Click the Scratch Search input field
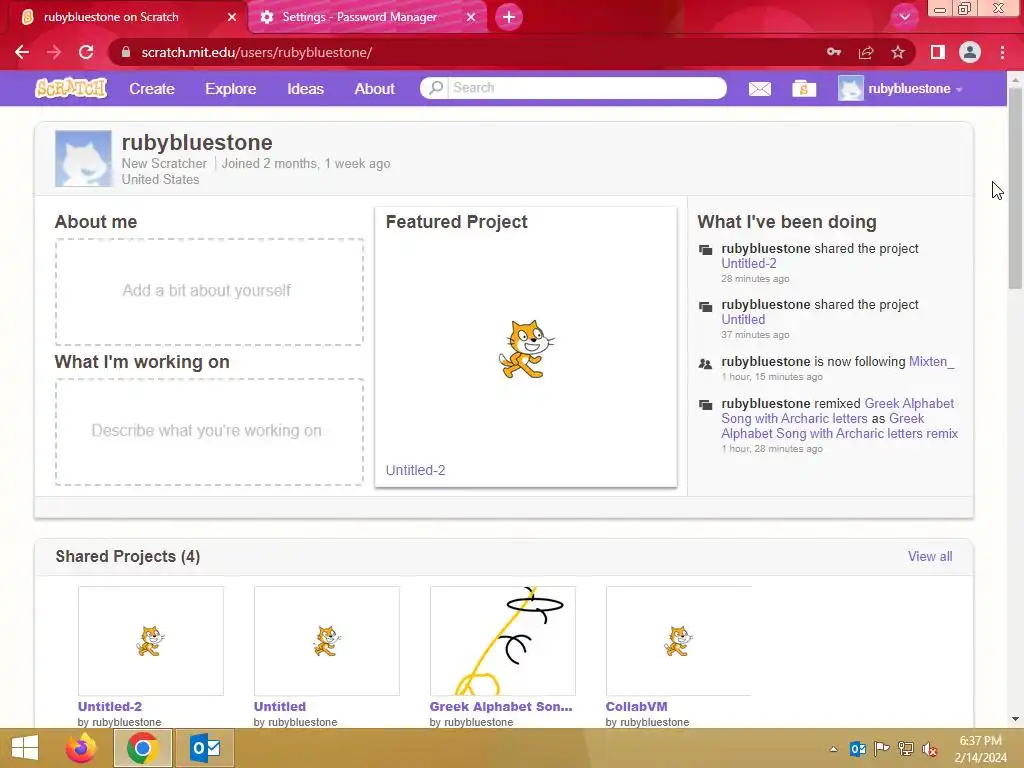1024x768 pixels. 586,88
